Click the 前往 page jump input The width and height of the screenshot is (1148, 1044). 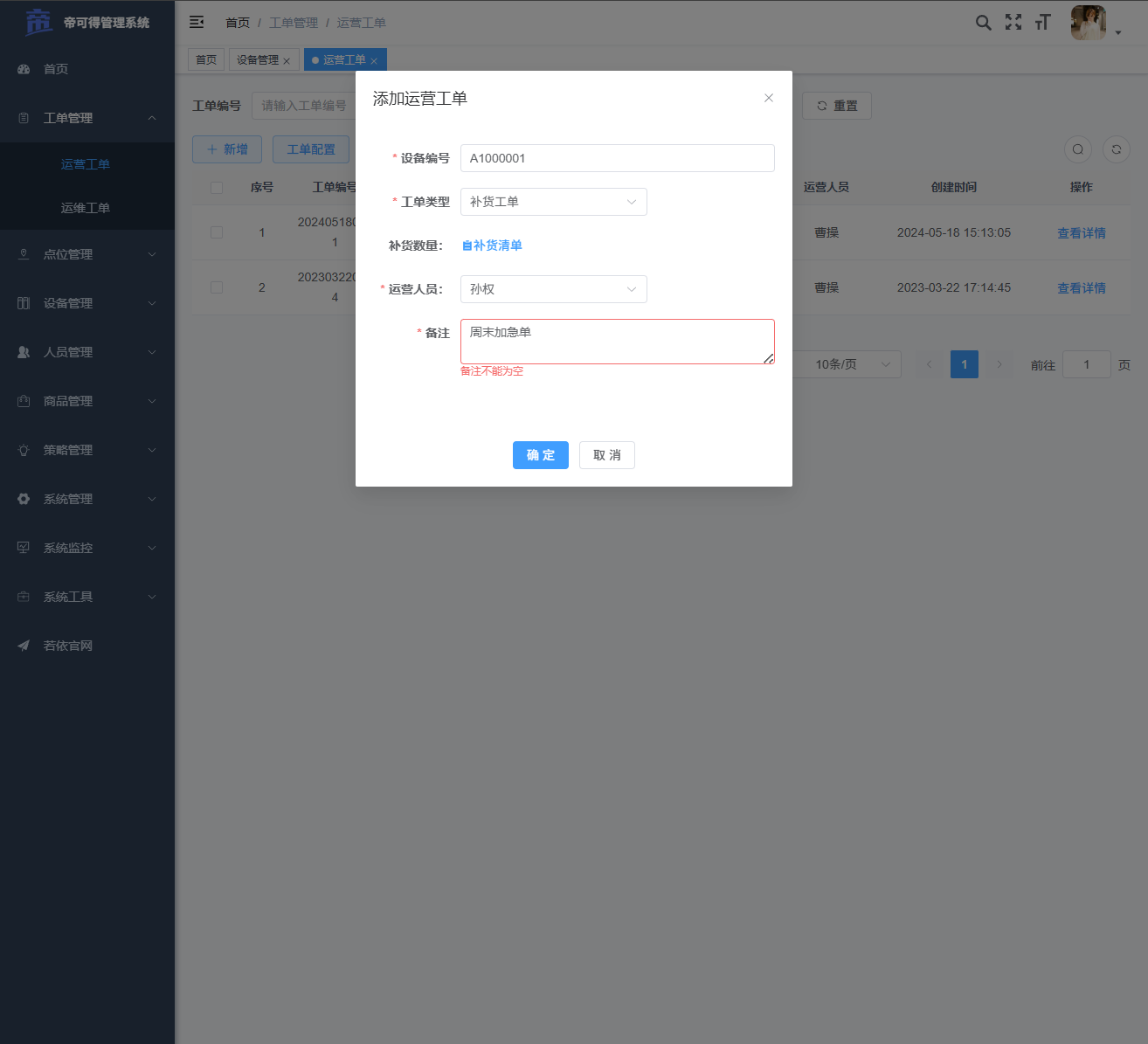1087,364
